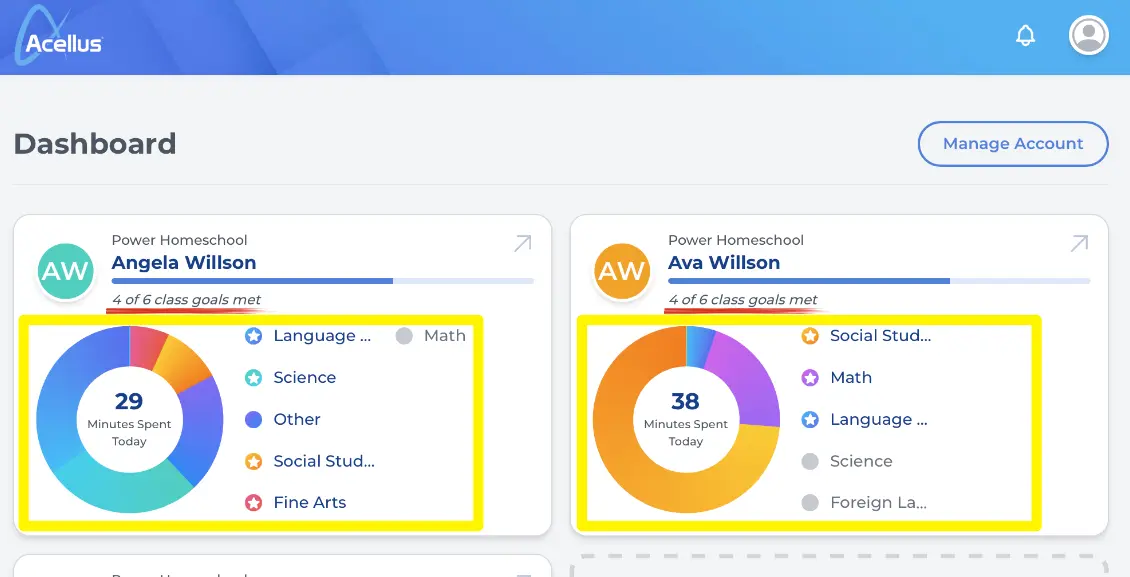
Task: Click the Acellus logo
Action: [x=59, y=37]
